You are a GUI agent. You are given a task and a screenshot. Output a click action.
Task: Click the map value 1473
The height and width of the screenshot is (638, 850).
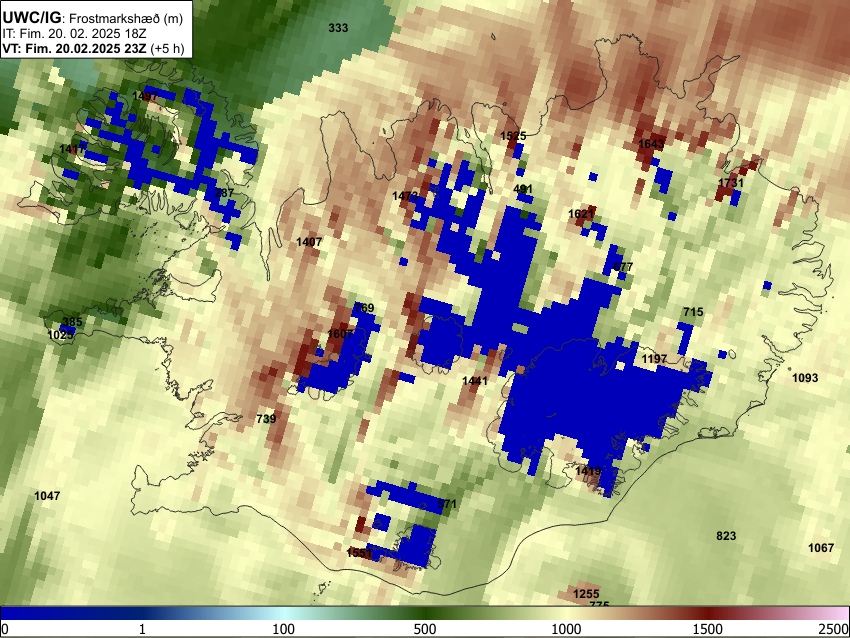point(405,196)
